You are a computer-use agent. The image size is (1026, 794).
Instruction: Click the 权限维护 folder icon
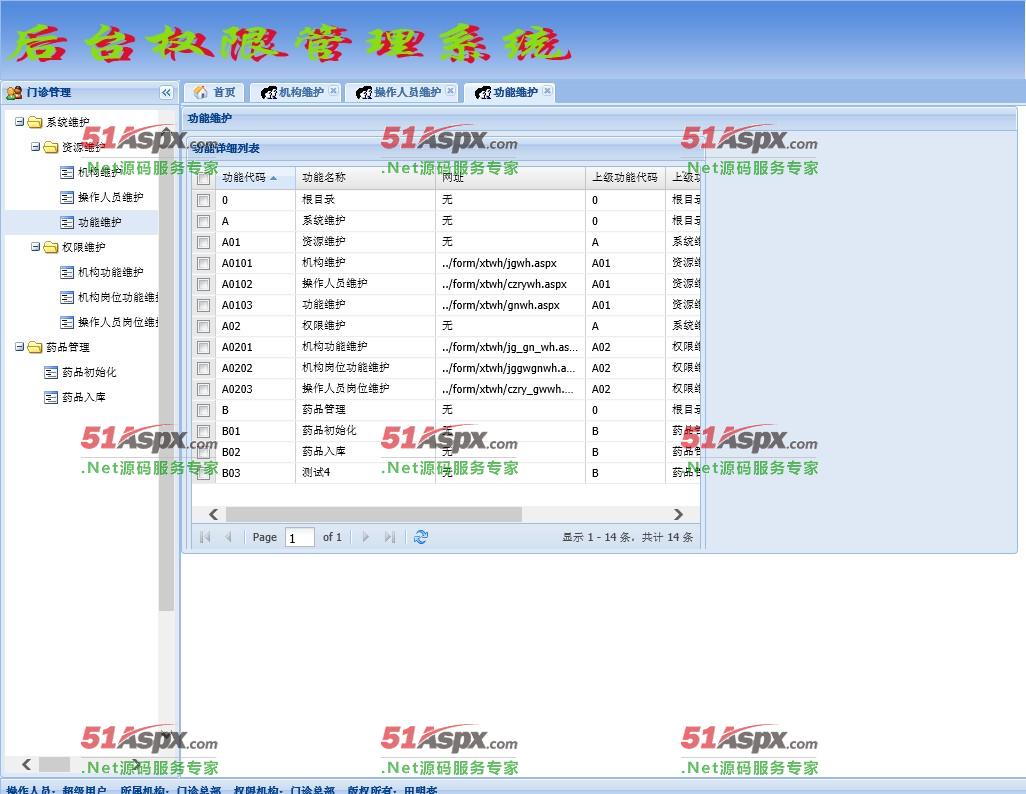coord(51,247)
